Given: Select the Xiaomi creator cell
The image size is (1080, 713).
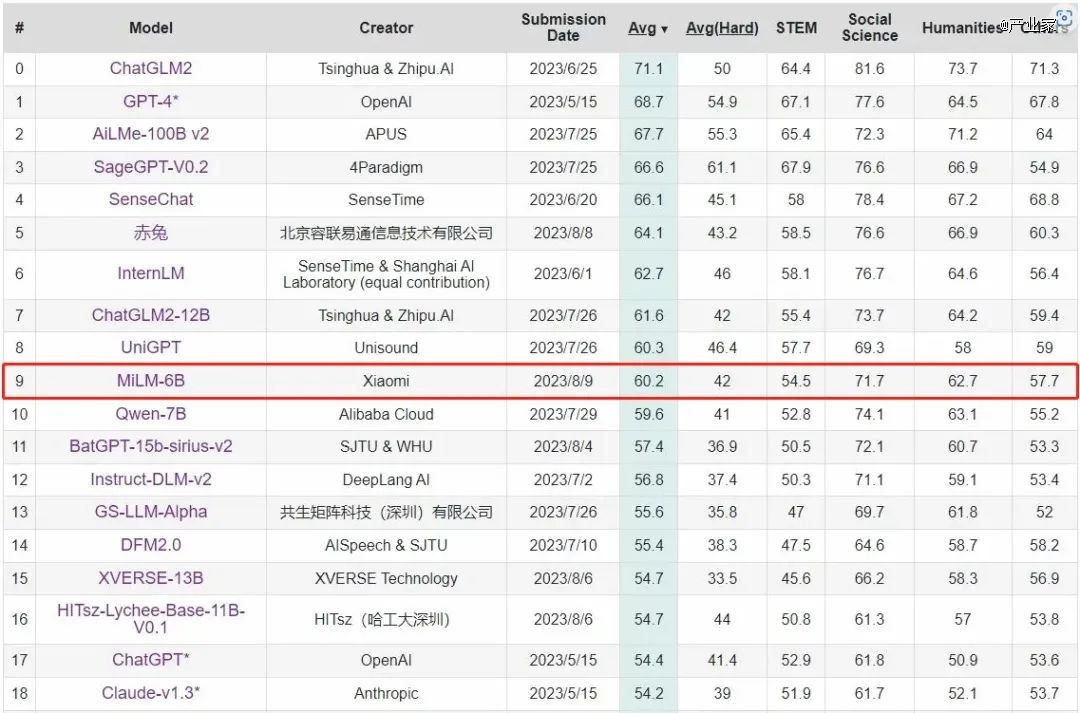Looking at the screenshot, I should pyautogui.click(x=386, y=381).
